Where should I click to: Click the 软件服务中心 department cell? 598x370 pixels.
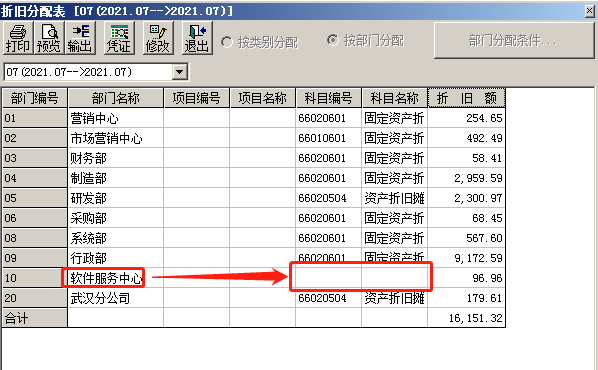pyautogui.click(x=116, y=278)
